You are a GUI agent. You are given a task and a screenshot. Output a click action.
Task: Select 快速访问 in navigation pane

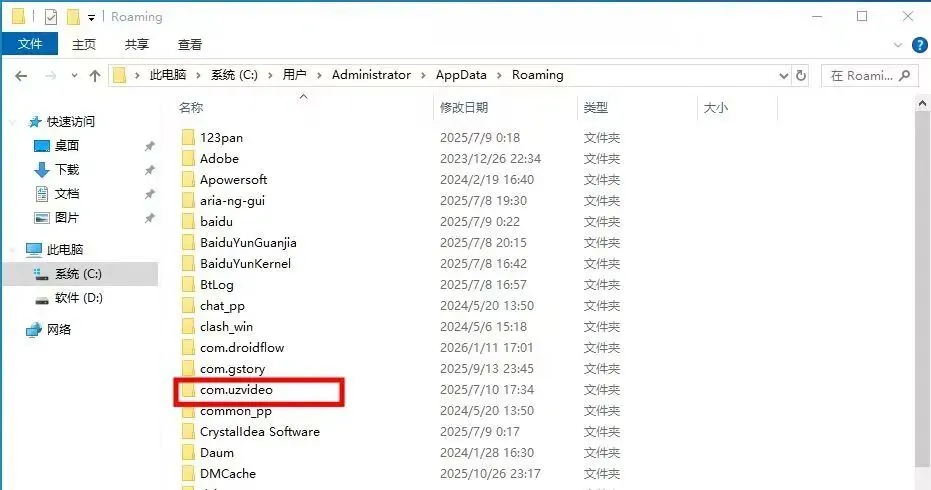point(71,122)
